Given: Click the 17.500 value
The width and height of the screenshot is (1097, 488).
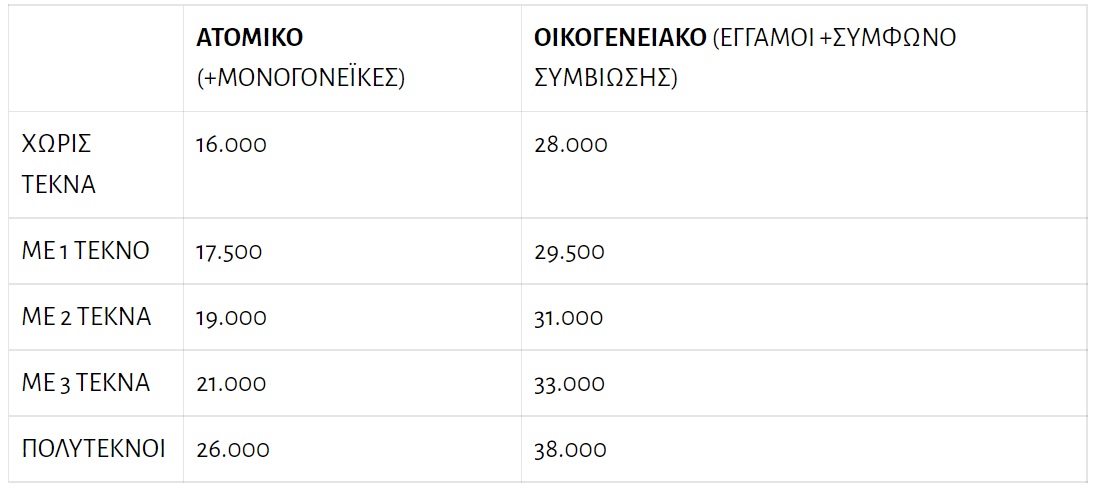Looking at the screenshot, I should pos(229,252).
